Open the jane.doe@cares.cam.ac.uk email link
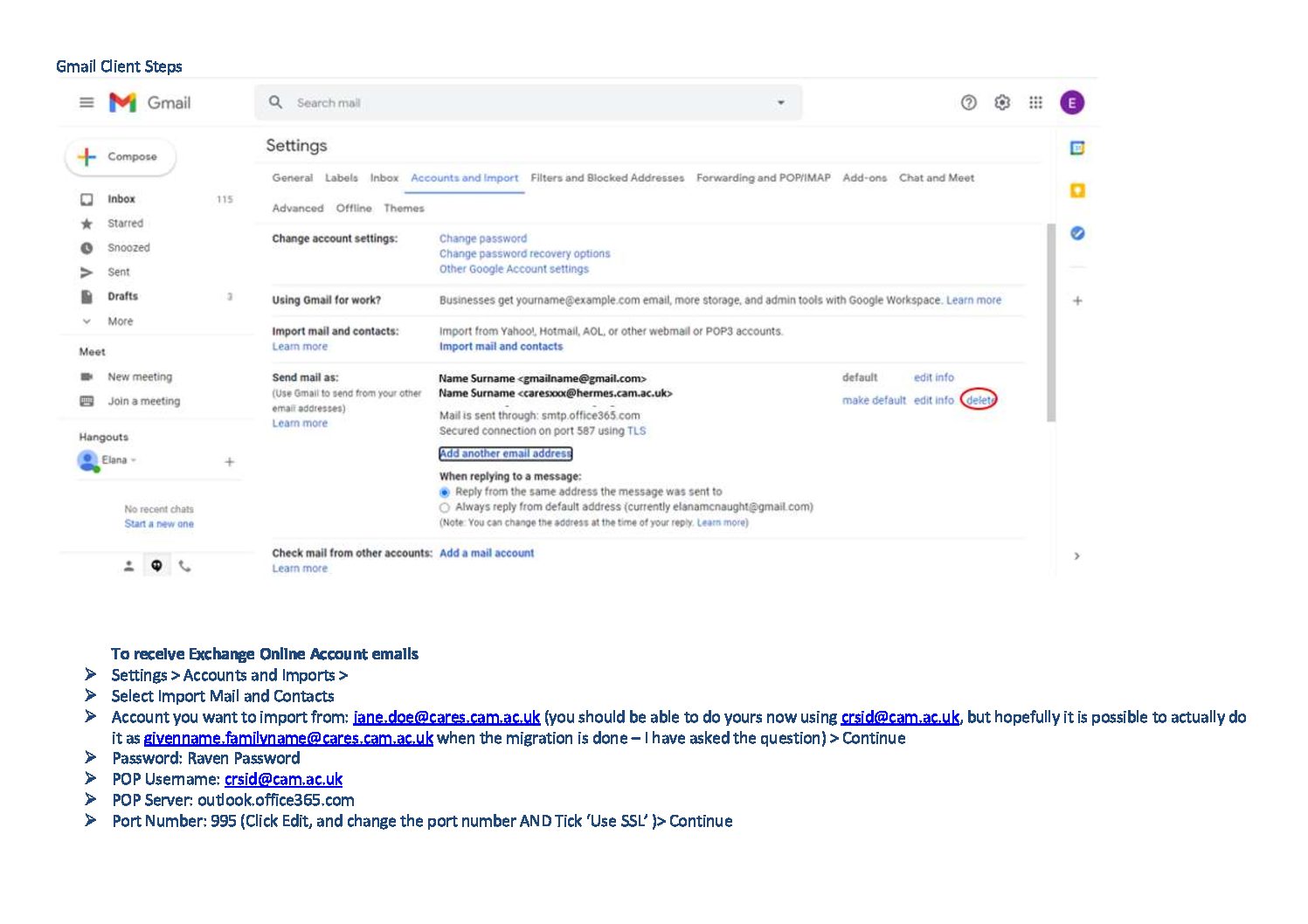 click(x=446, y=717)
